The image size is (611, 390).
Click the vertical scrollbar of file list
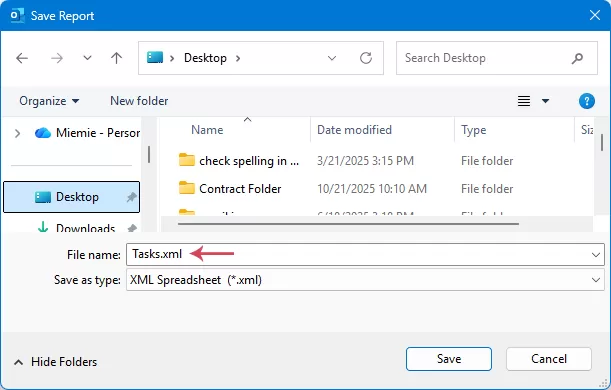pos(602,142)
